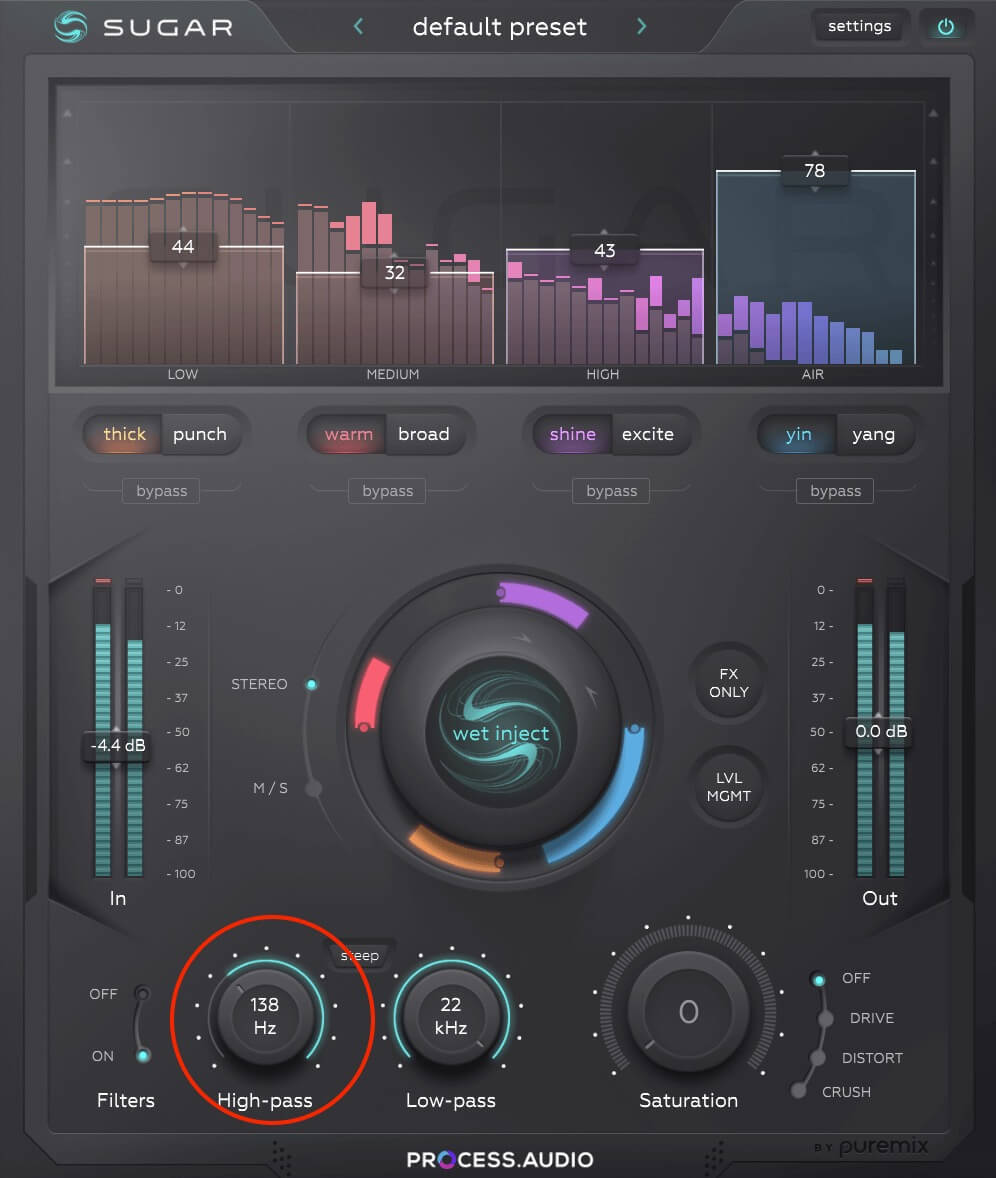The image size is (996, 1178).
Task: Select shine mode for HIGH band
Action: tap(572, 434)
